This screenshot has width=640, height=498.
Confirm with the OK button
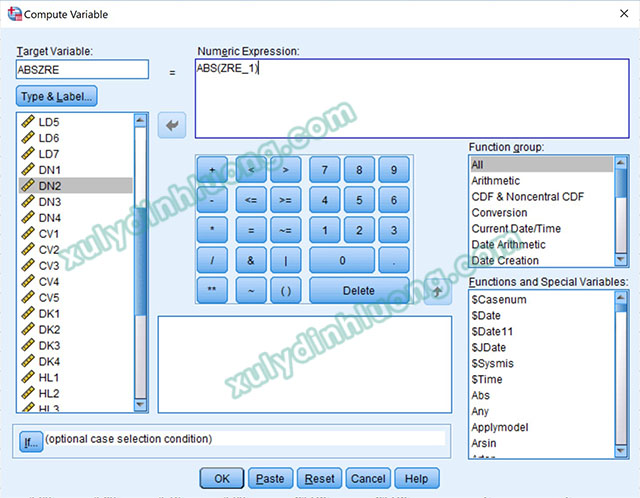[x=222, y=478]
